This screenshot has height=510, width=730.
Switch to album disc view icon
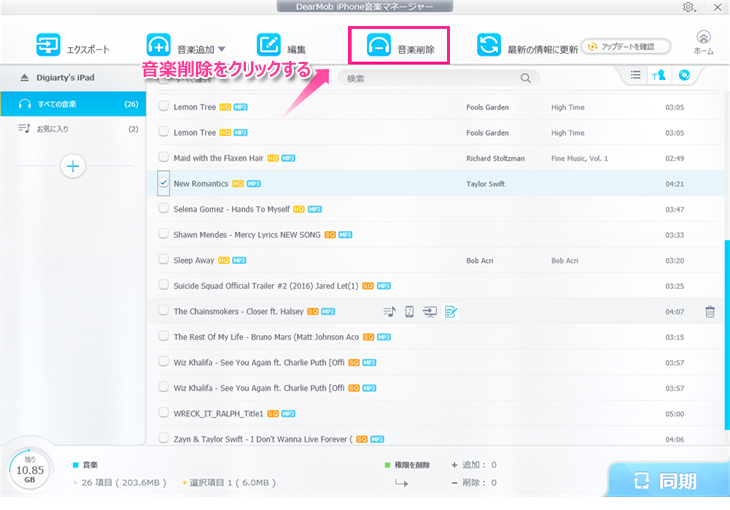click(x=684, y=75)
